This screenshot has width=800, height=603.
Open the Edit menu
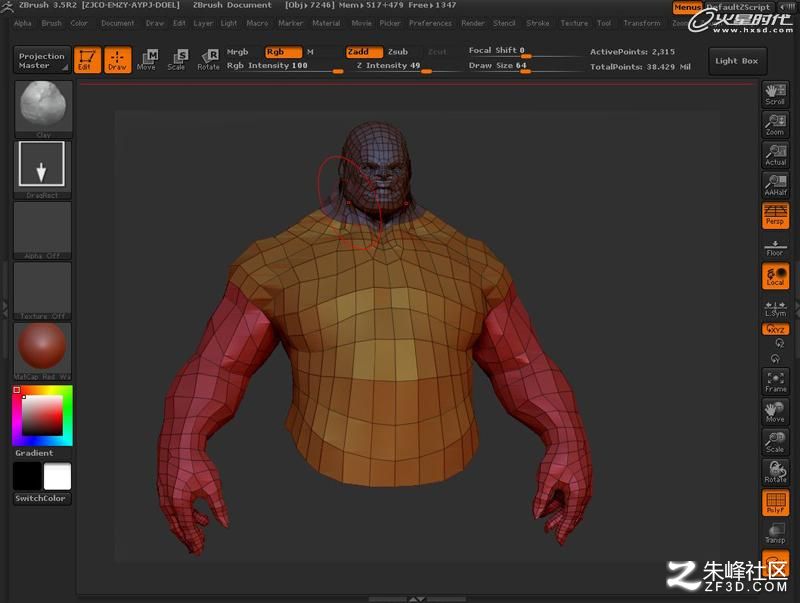pos(179,23)
